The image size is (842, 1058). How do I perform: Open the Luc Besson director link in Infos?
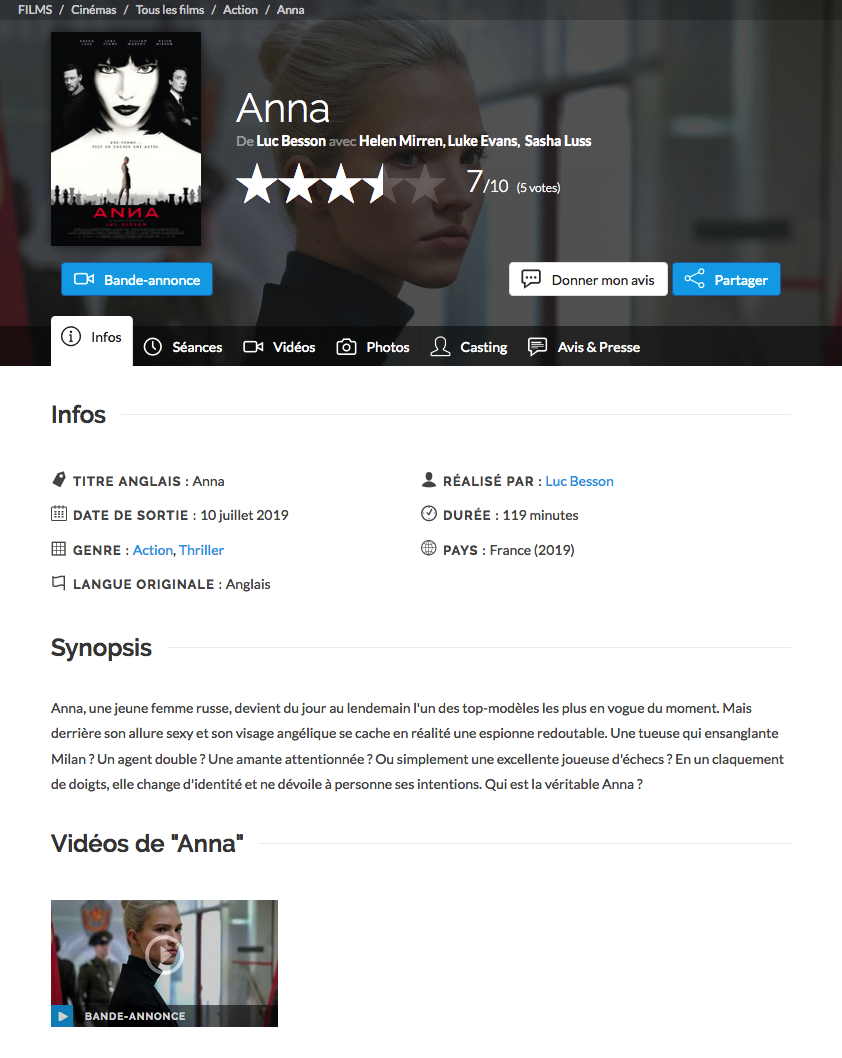pos(579,481)
